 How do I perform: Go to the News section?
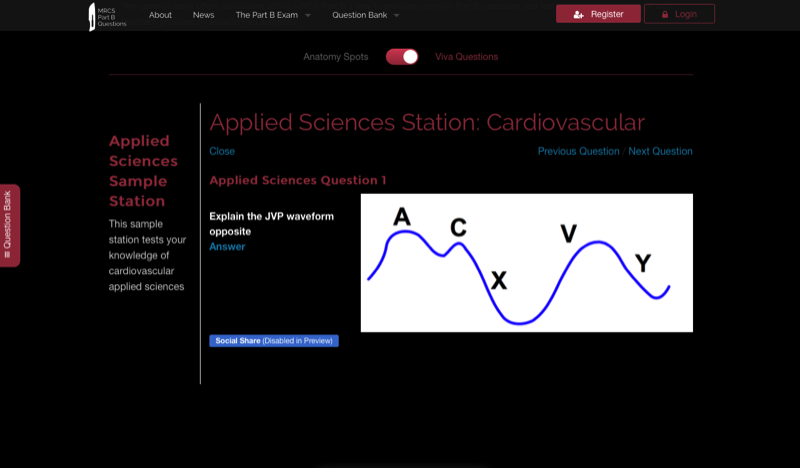click(x=203, y=15)
